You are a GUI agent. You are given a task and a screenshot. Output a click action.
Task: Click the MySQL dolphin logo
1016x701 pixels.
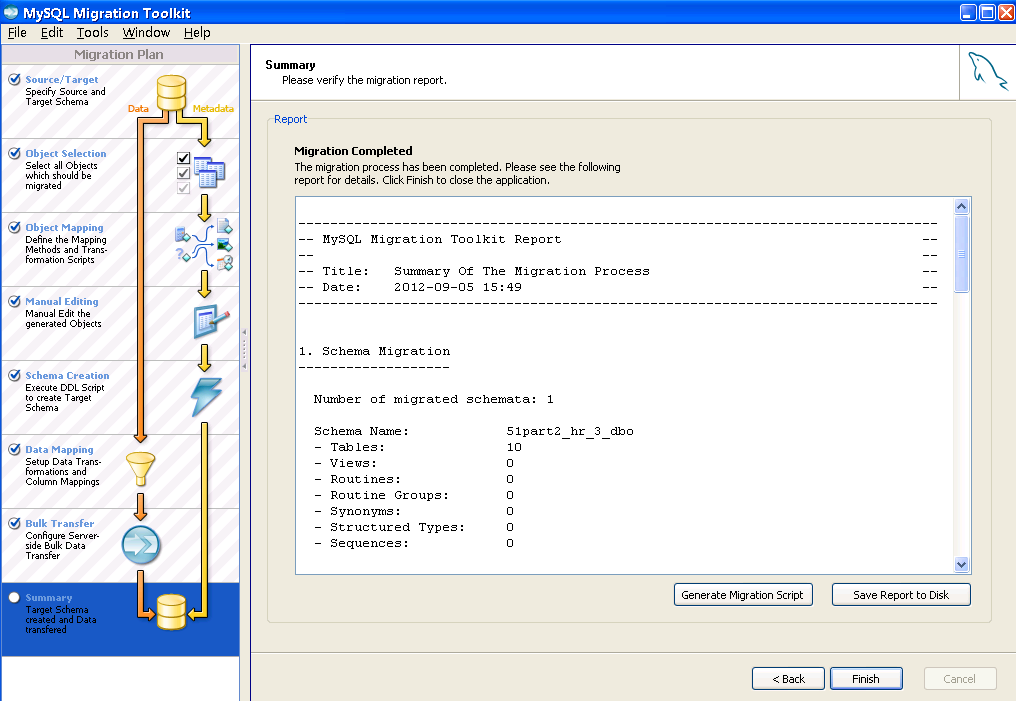pyautogui.click(x=987, y=71)
